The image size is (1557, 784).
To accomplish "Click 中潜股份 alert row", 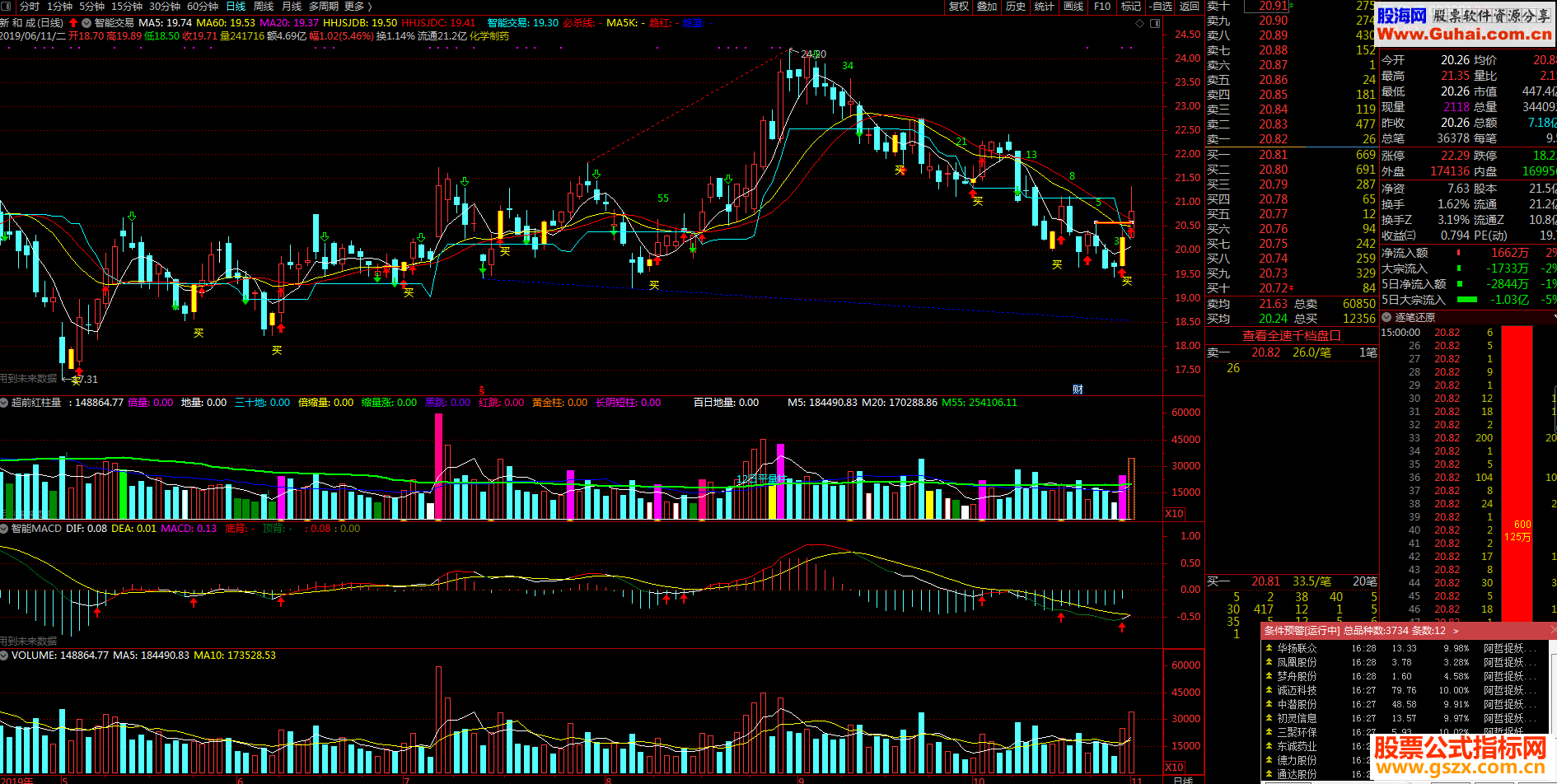I will point(1405,704).
